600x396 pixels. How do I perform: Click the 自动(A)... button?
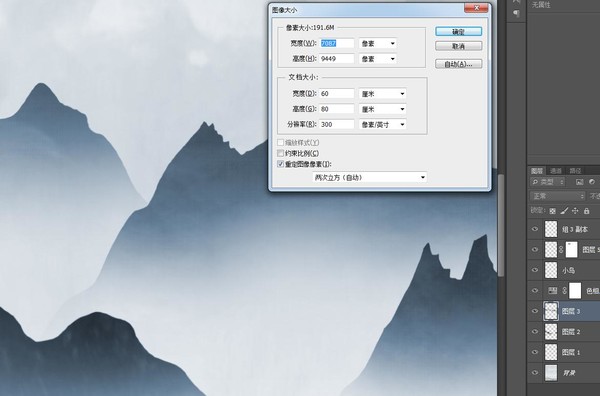click(458, 64)
